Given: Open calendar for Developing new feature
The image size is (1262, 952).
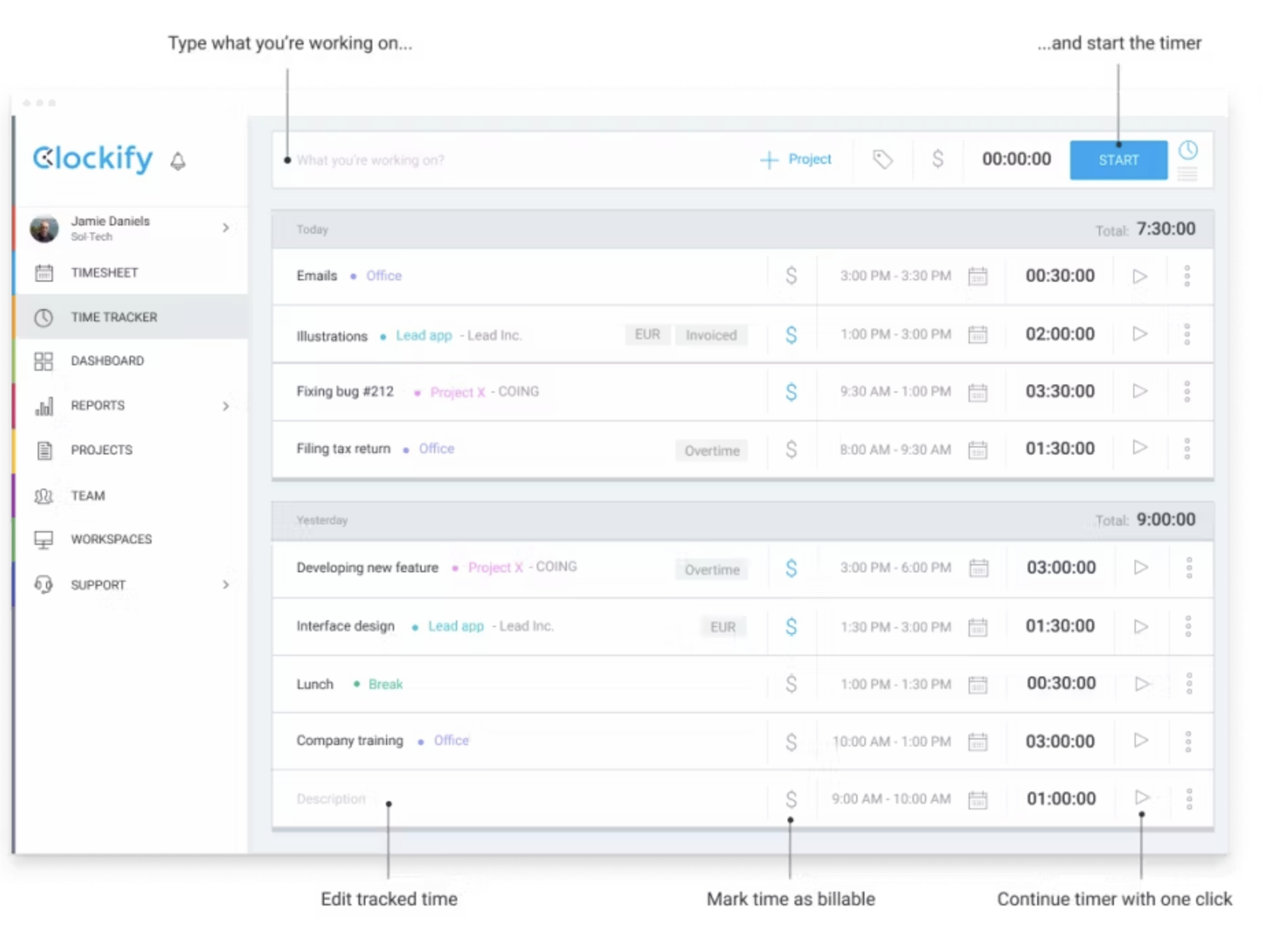Looking at the screenshot, I should click(978, 568).
